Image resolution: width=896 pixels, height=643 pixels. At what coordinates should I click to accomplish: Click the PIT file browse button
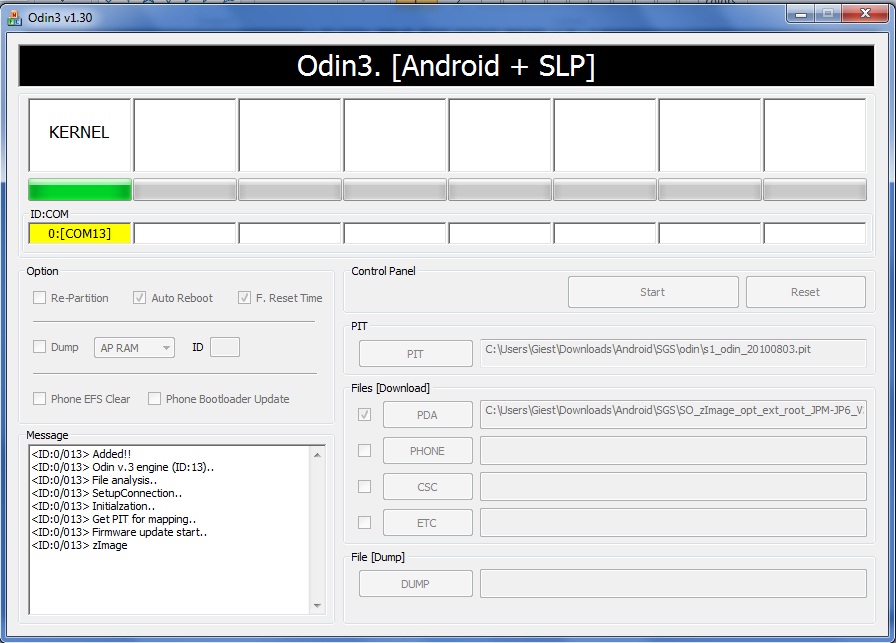[x=415, y=354]
